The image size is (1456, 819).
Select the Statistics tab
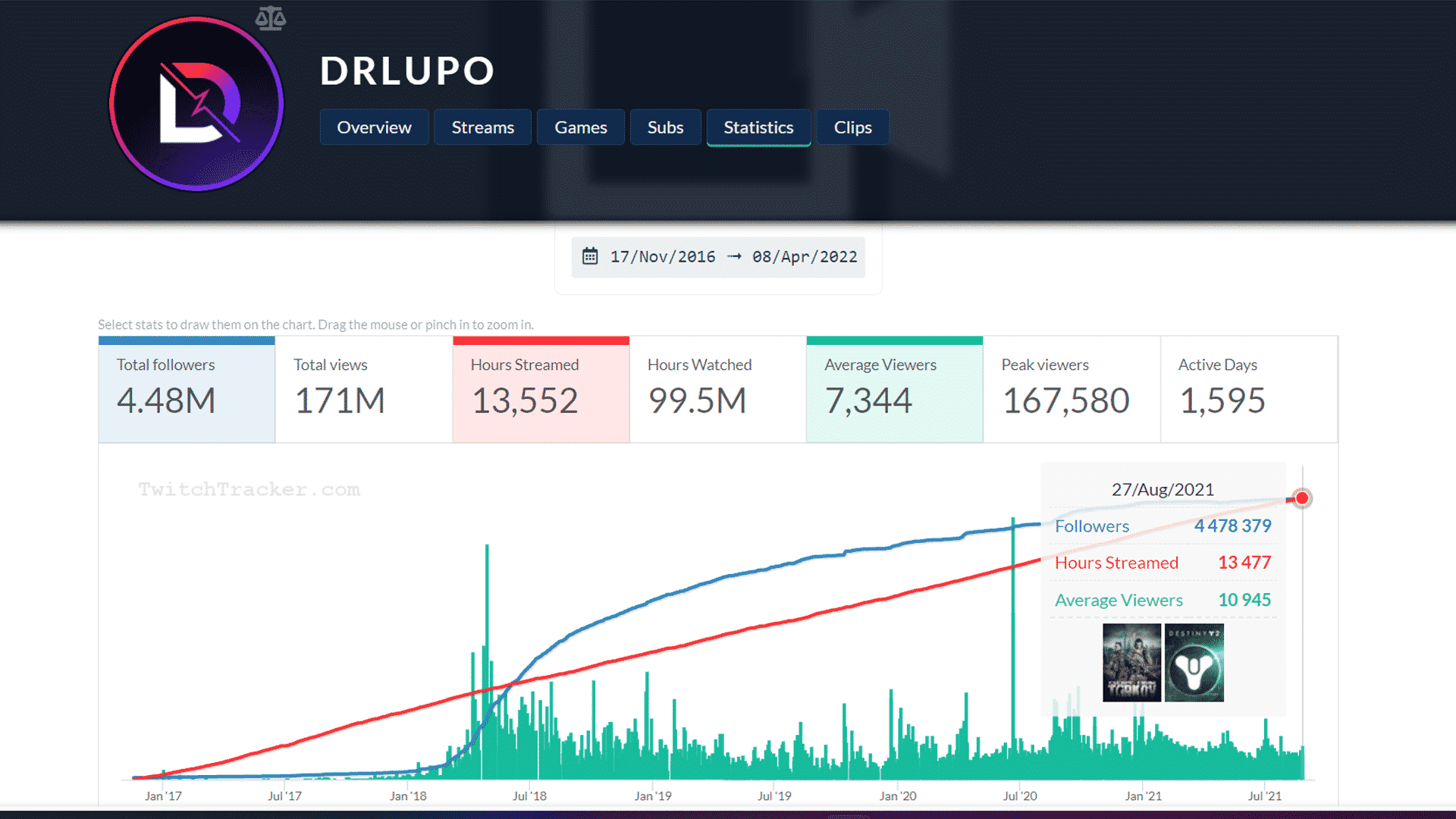click(758, 127)
